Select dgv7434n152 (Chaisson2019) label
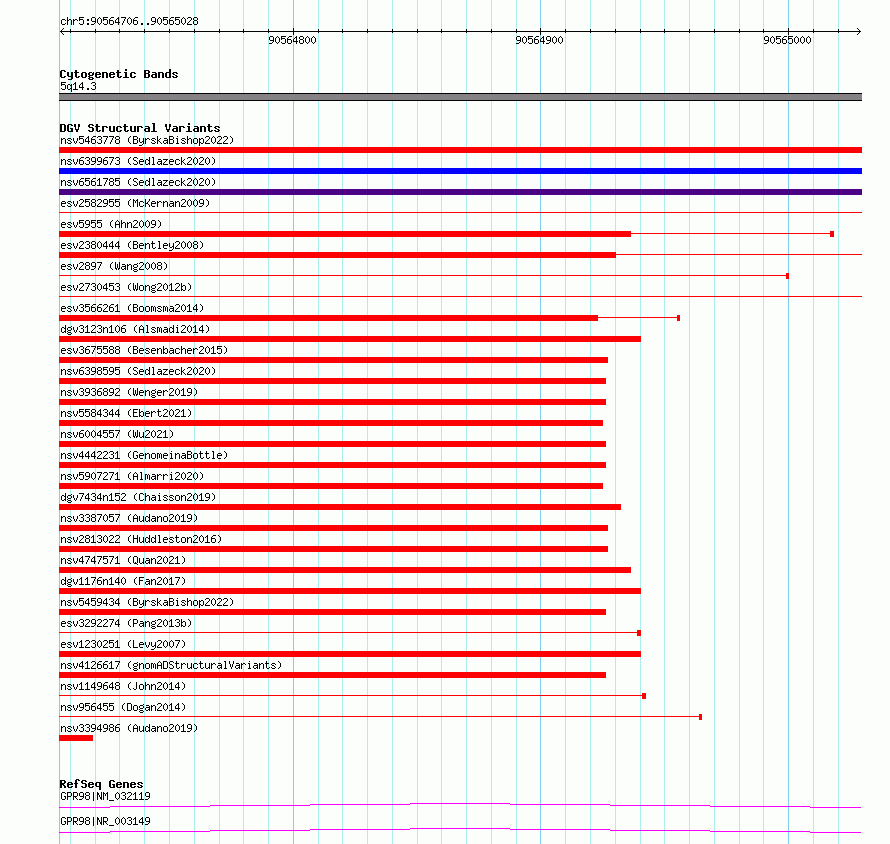890x844 pixels. 138,497
